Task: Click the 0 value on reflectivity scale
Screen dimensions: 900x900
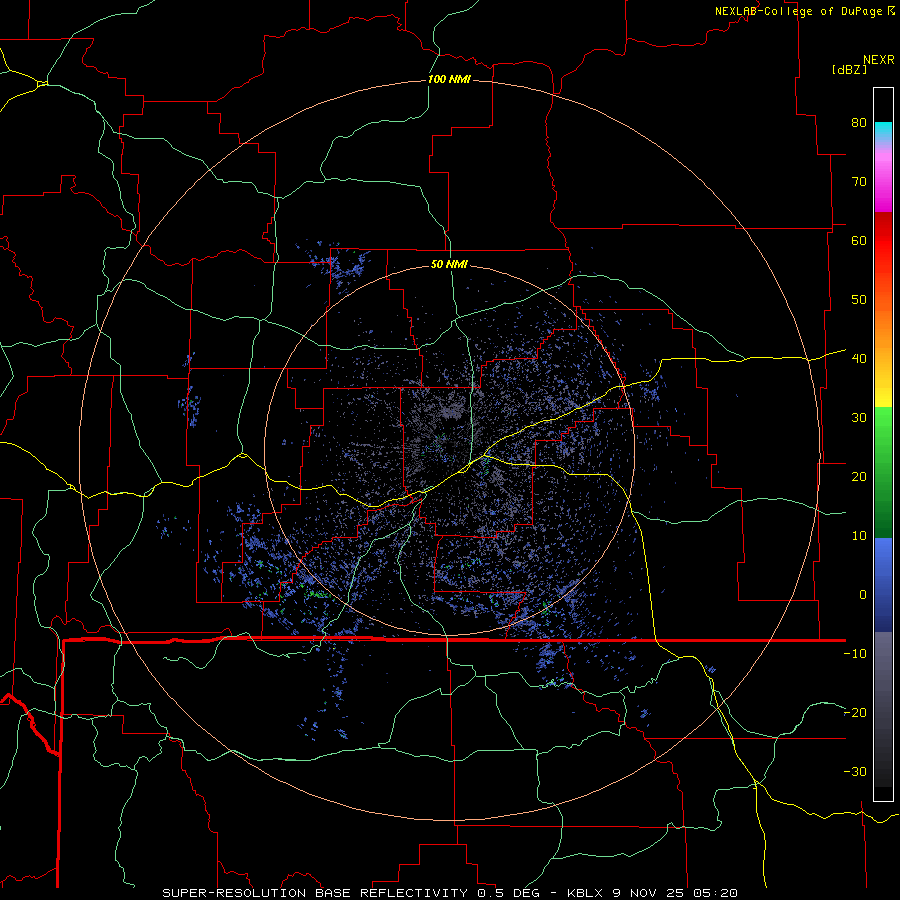Action: tap(863, 595)
